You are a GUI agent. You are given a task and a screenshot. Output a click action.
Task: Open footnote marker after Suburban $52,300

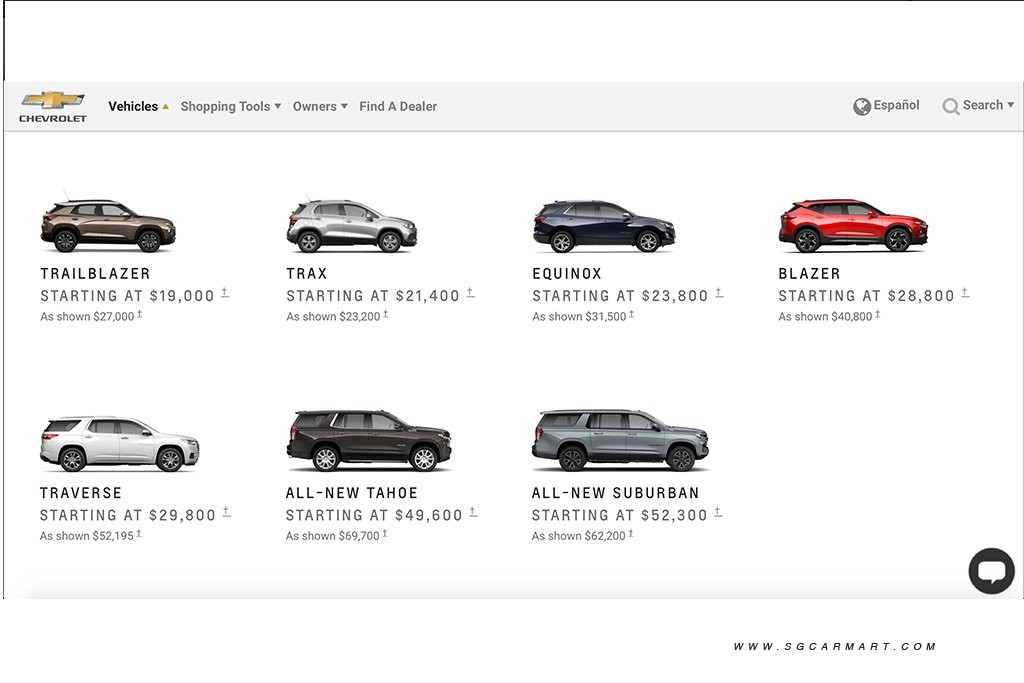(718, 513)
